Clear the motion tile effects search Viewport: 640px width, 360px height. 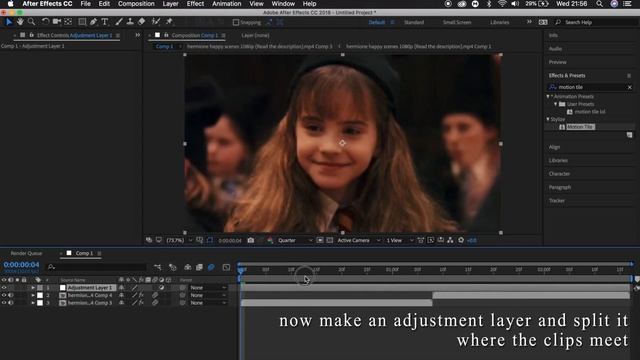[x=629, y=87]
